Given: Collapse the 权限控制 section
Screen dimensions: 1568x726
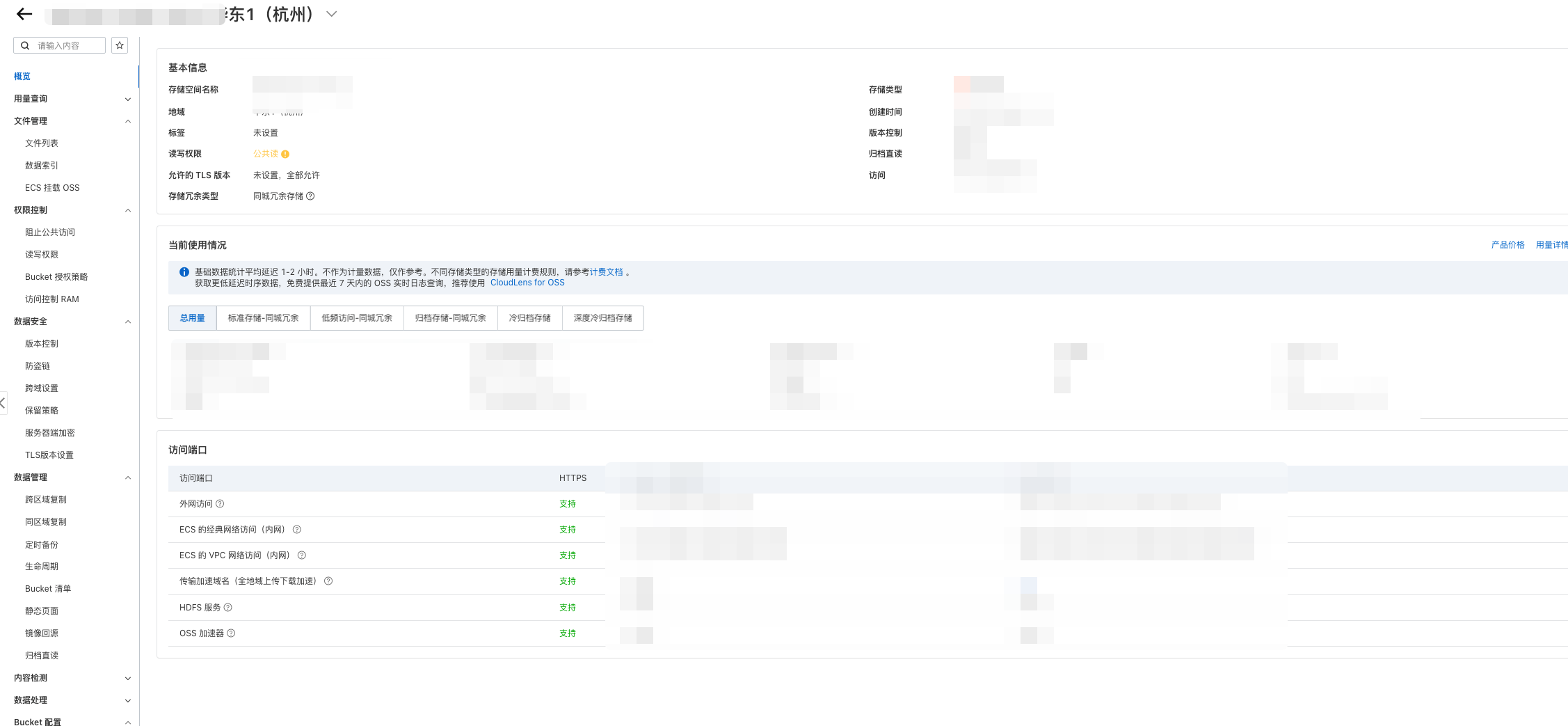Looking at the screenshot, I should [128, 210].
